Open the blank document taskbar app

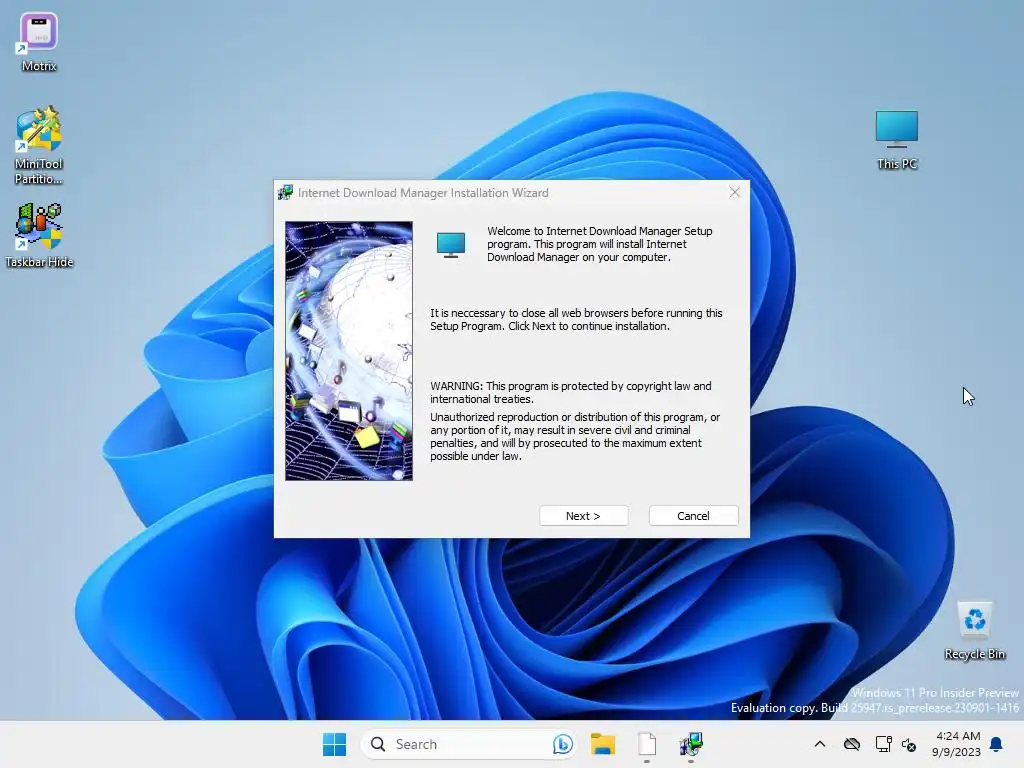647,744
